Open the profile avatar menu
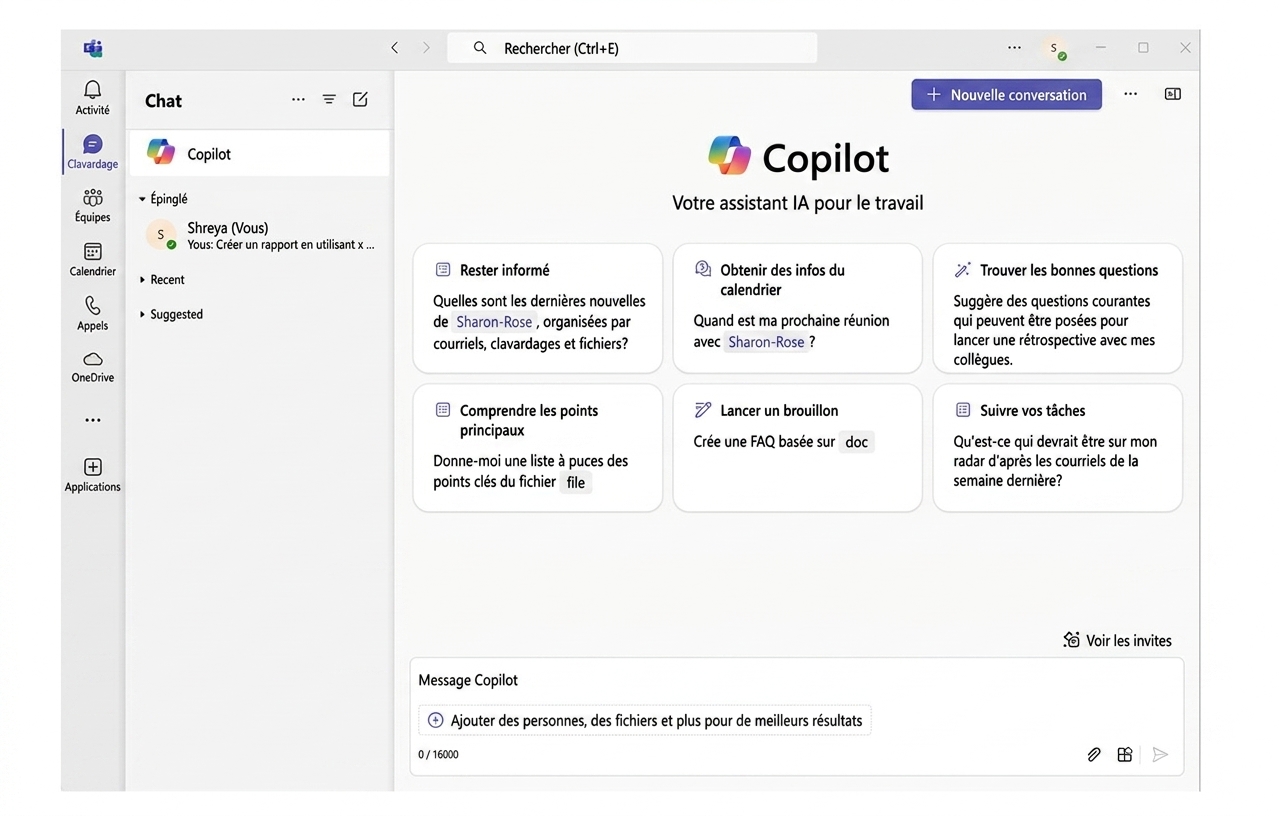The height and width of the screenshot is (816, 1279). click(x=1054, y=48)
